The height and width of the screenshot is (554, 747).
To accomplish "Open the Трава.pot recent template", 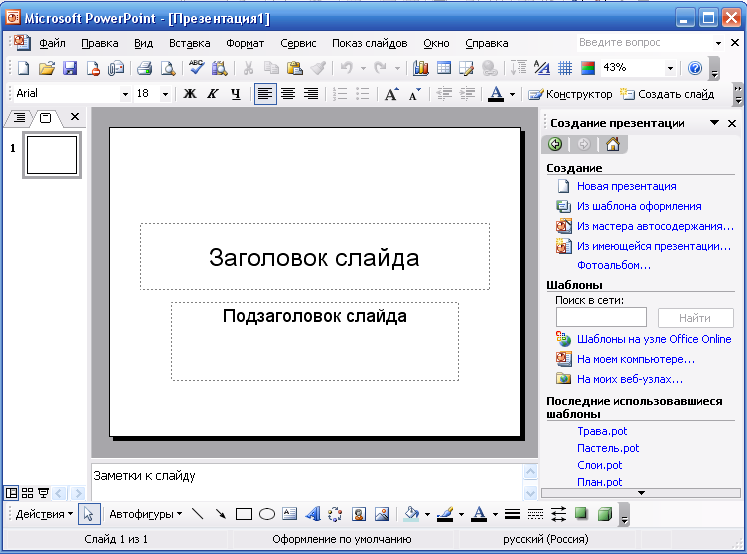I will (x=602, y=431).
